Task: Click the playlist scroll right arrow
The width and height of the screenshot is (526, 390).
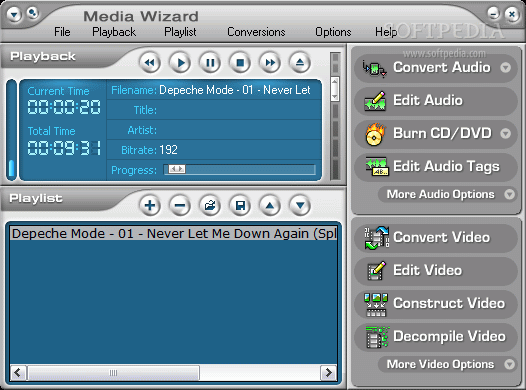Action: pyautogui.click(x=329, y=373)
